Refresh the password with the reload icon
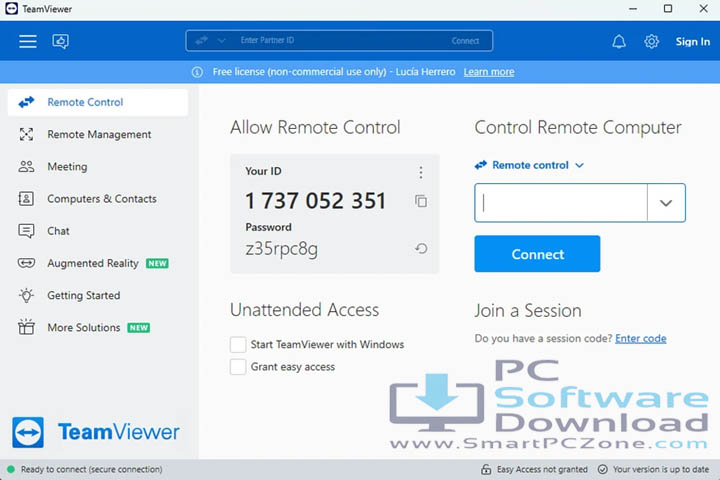The height and width of the screenshot is (480, 720). pyautogui.click(x=421, y=248)
